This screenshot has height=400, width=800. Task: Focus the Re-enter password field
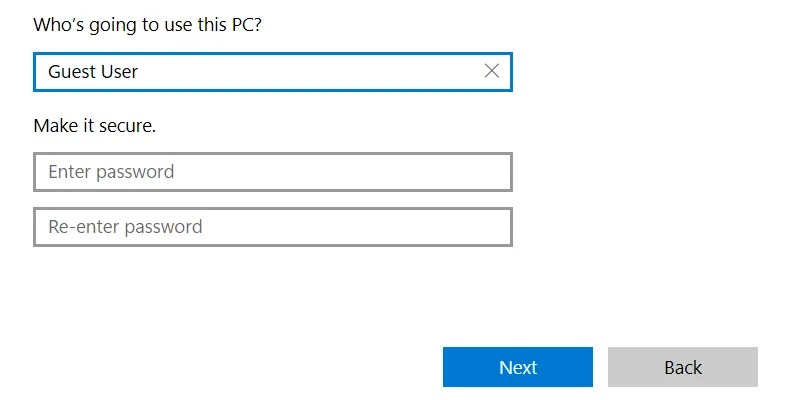[x=272, y=227]
